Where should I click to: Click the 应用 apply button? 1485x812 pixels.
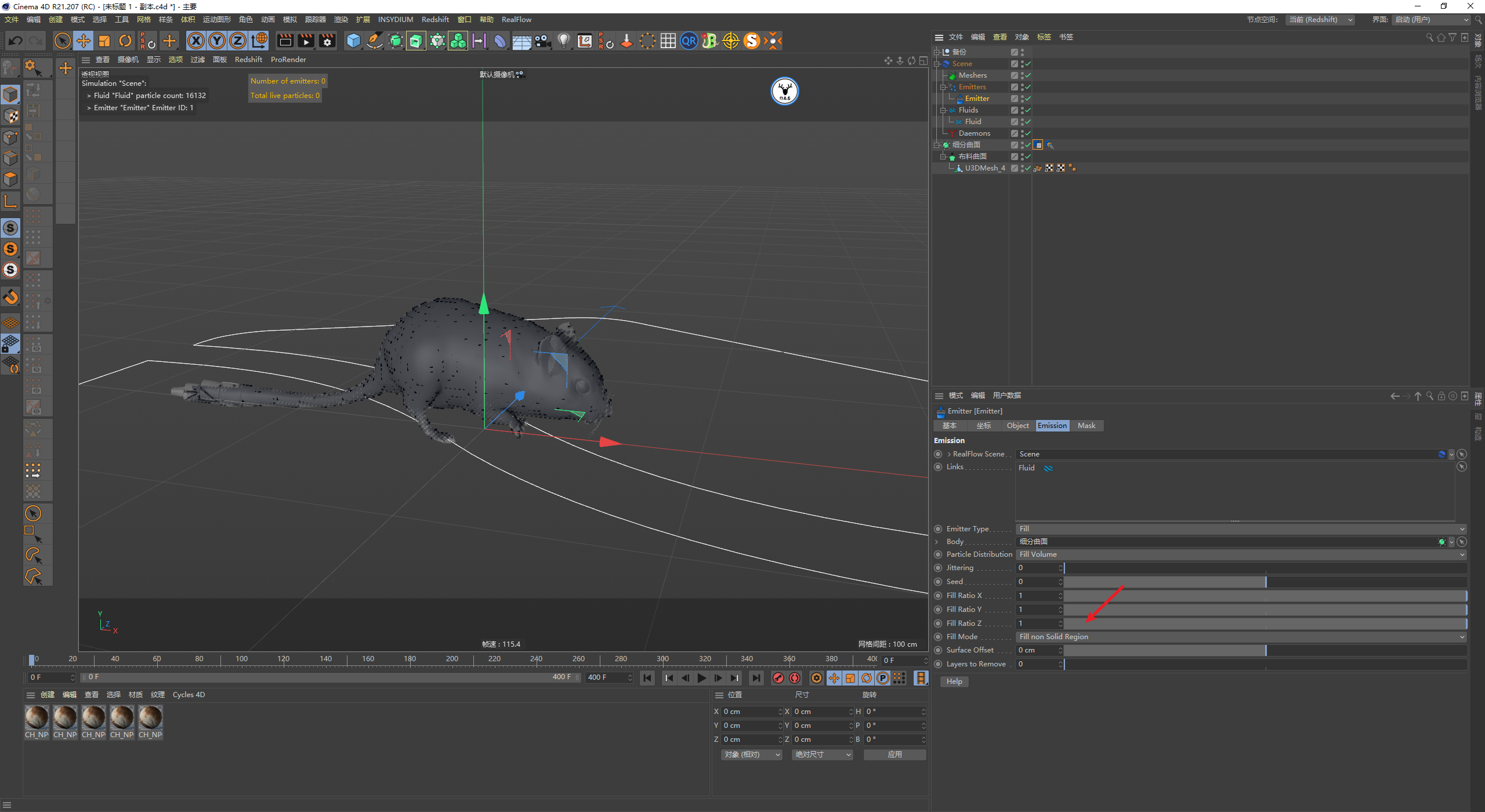[x=894, y=755]
